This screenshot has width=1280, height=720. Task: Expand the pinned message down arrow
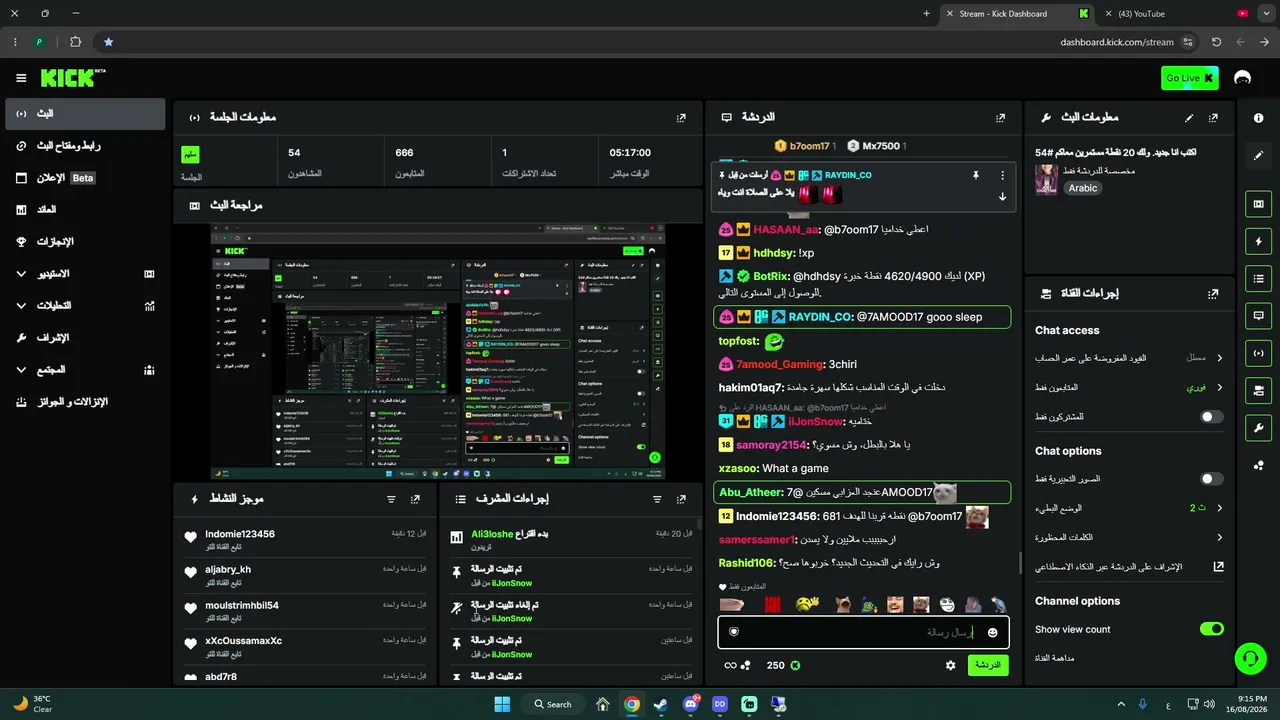point(1002,197)
